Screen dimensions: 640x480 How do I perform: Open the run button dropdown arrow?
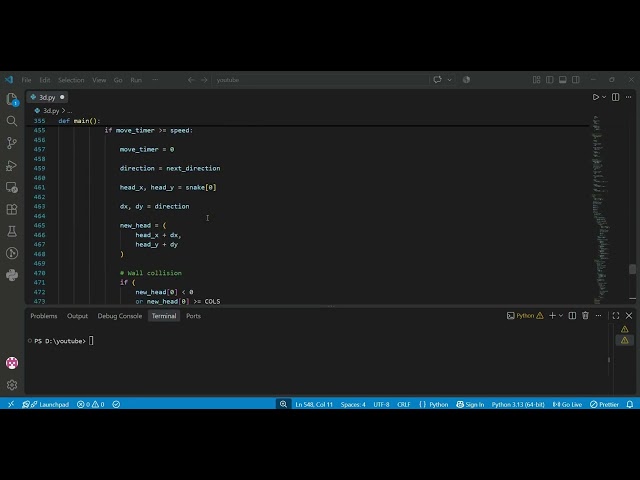click(x=604, y=97)
